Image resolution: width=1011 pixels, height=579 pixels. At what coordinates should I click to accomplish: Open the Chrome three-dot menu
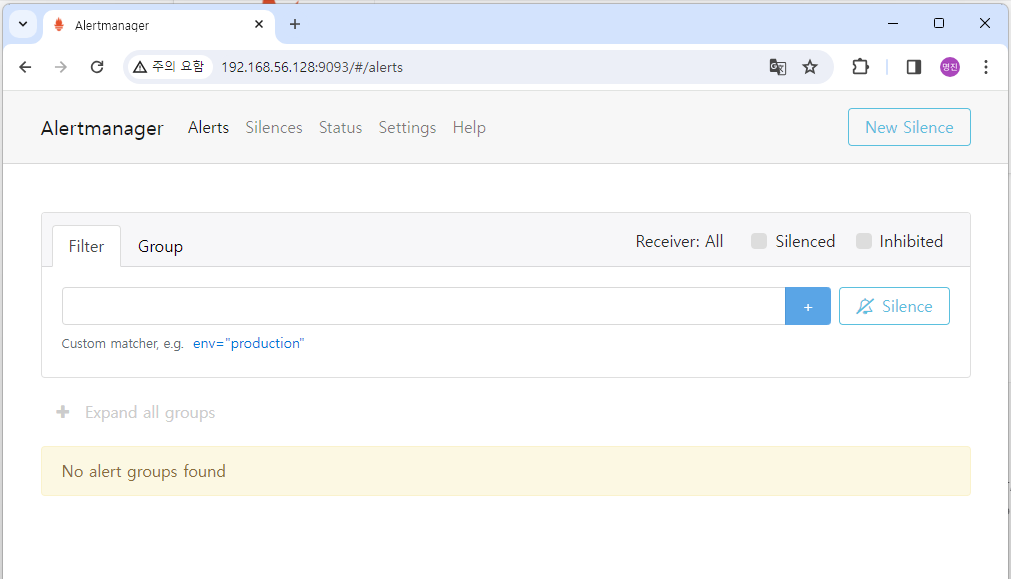[x=986, y=67]
